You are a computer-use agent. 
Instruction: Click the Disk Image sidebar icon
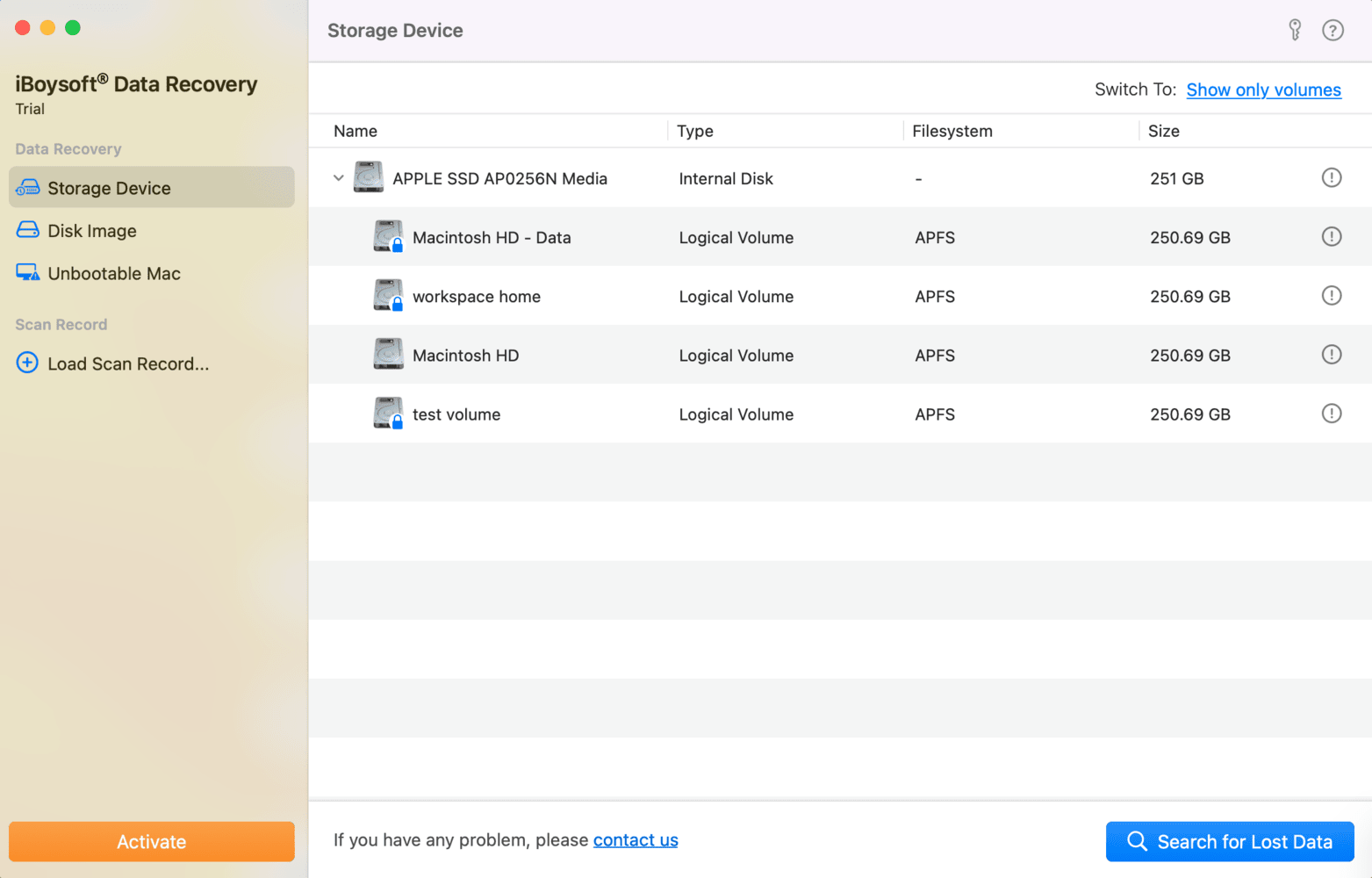tap(28, 230)
